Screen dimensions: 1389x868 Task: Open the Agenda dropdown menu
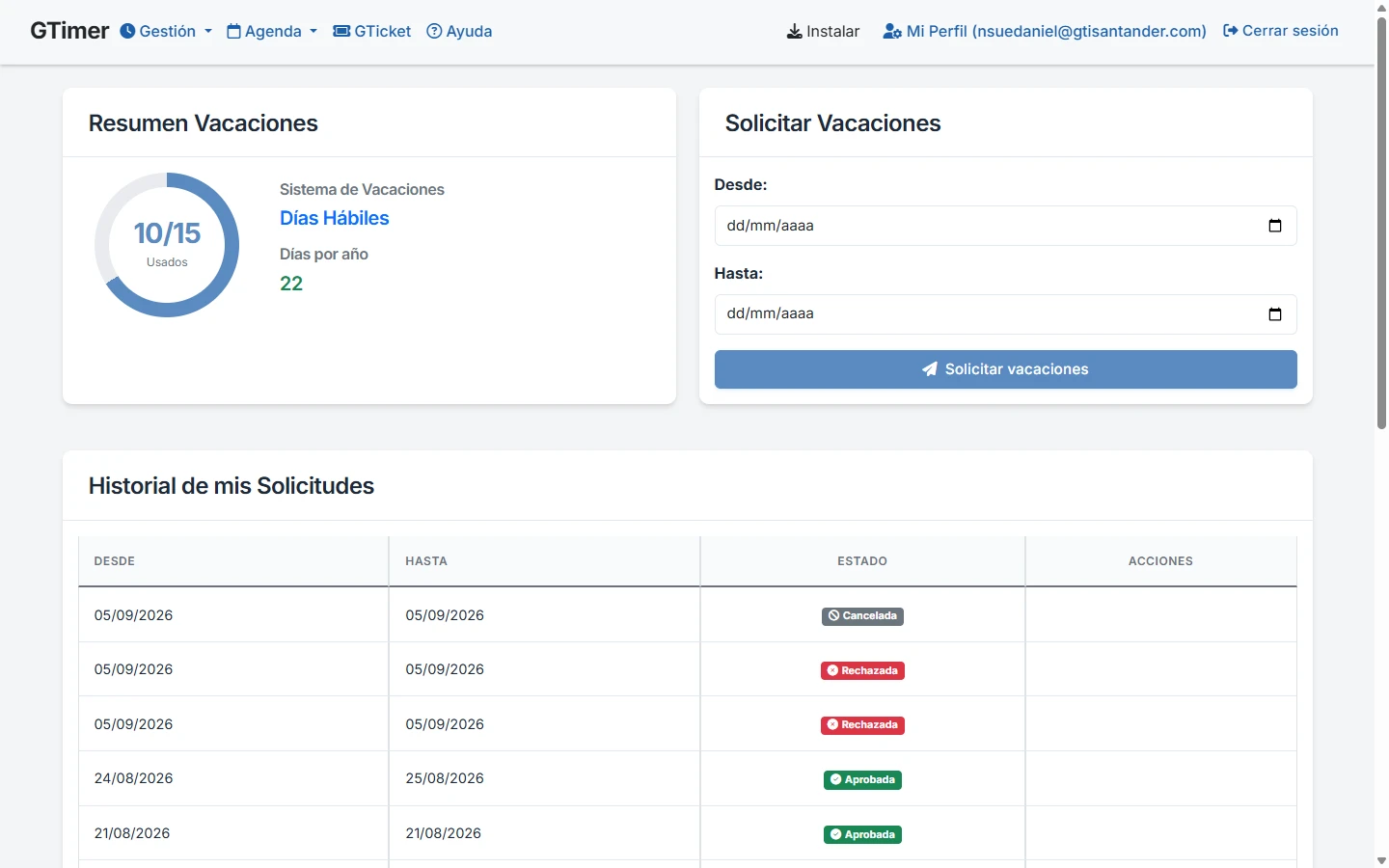(x=272, y=31)
